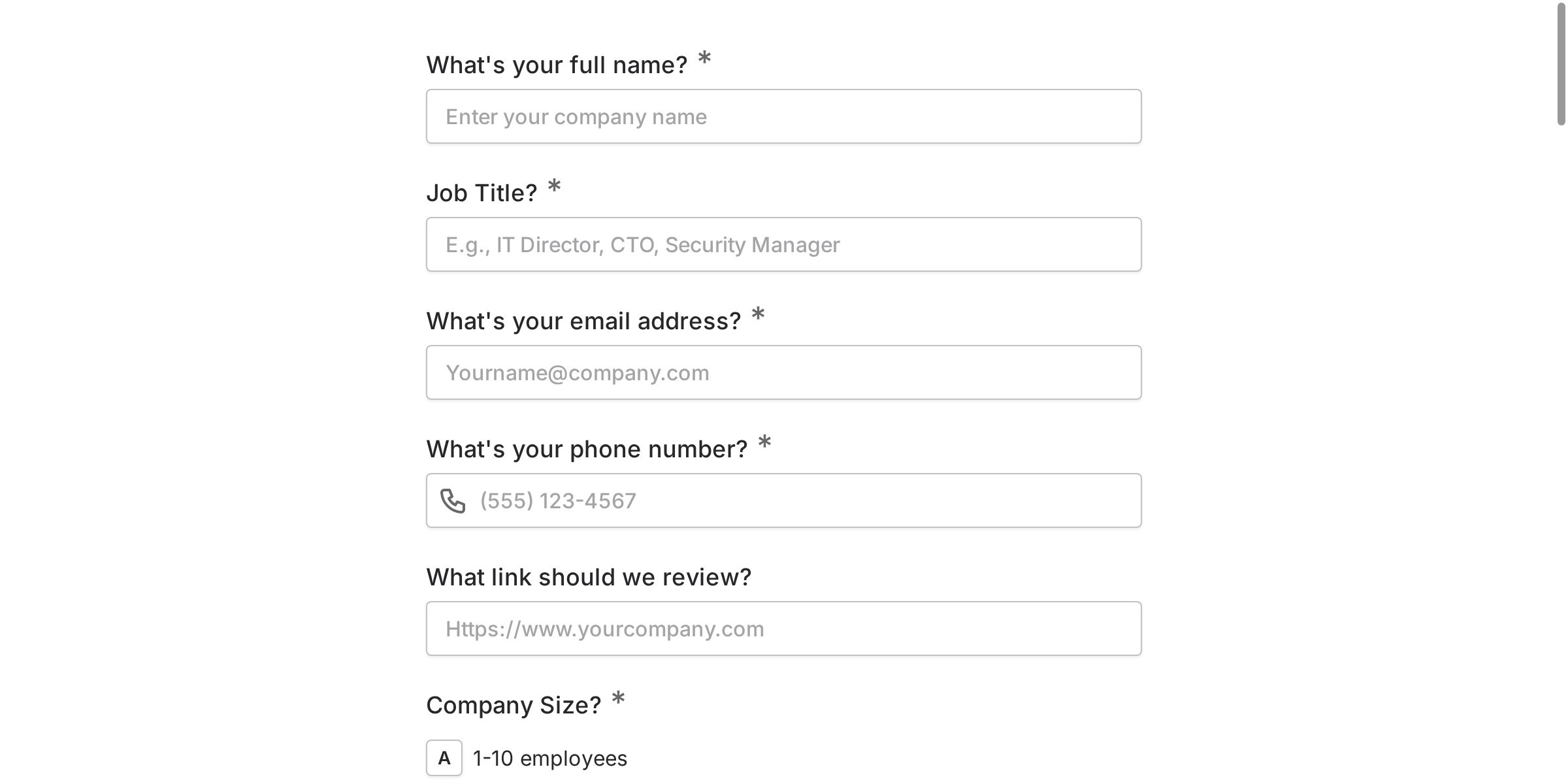Select the 1-10 employees answer choice
The image size is (1568, 784).
(x=549, y=758)
